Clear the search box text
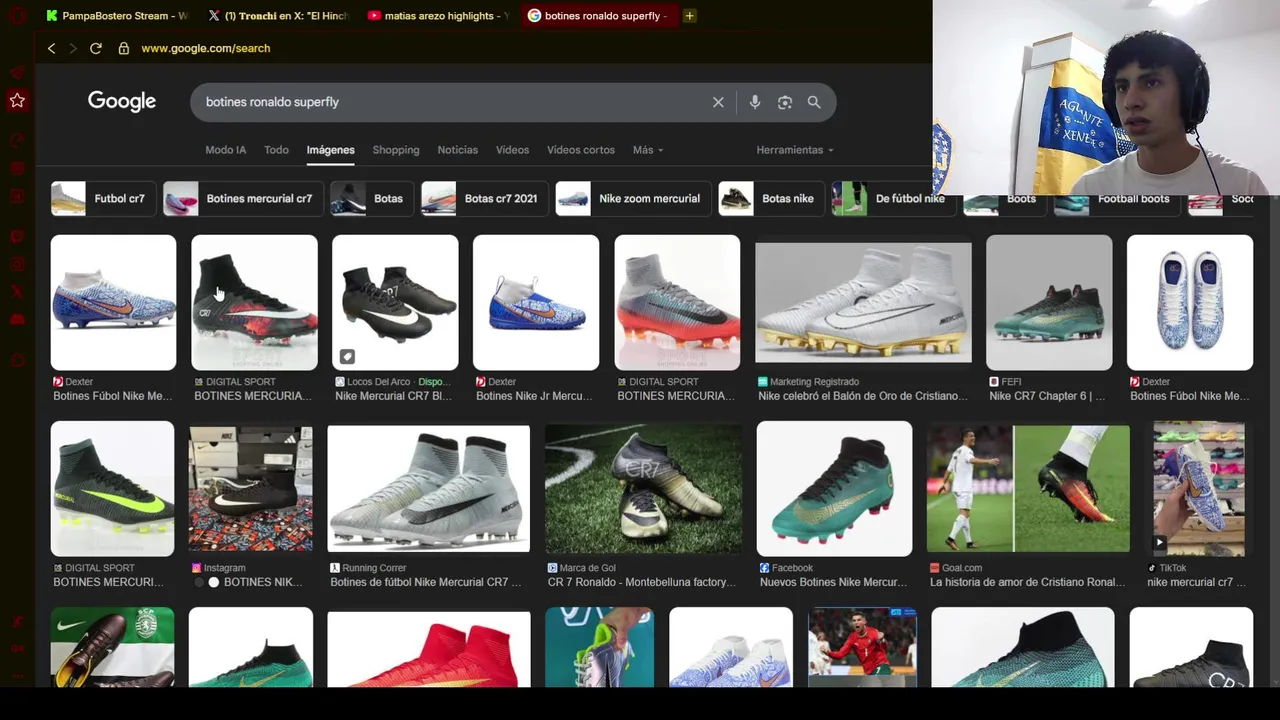Screen dimensions: 1280x720 tap(718, 102)
